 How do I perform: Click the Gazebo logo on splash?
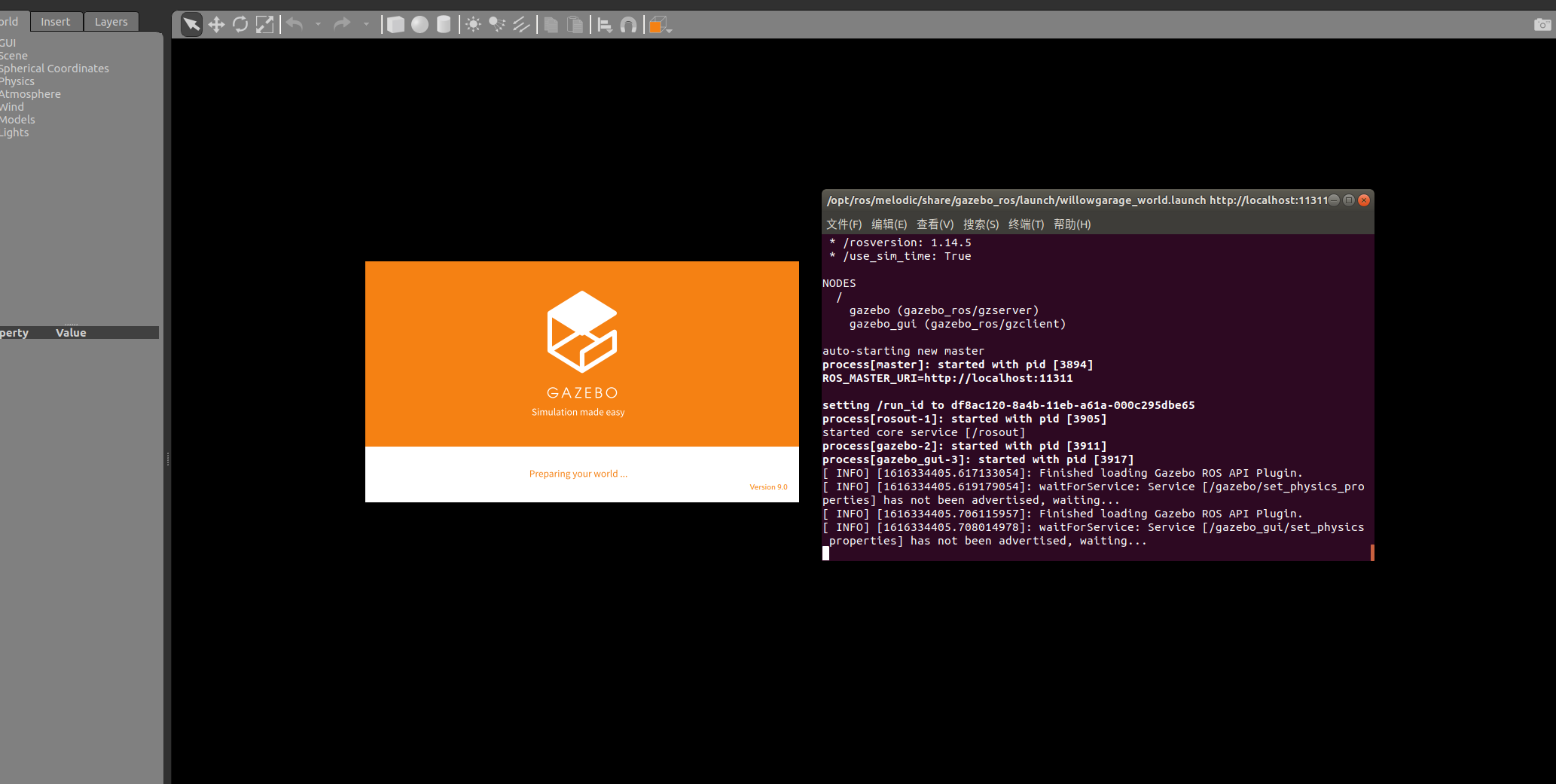pos(581,331)
